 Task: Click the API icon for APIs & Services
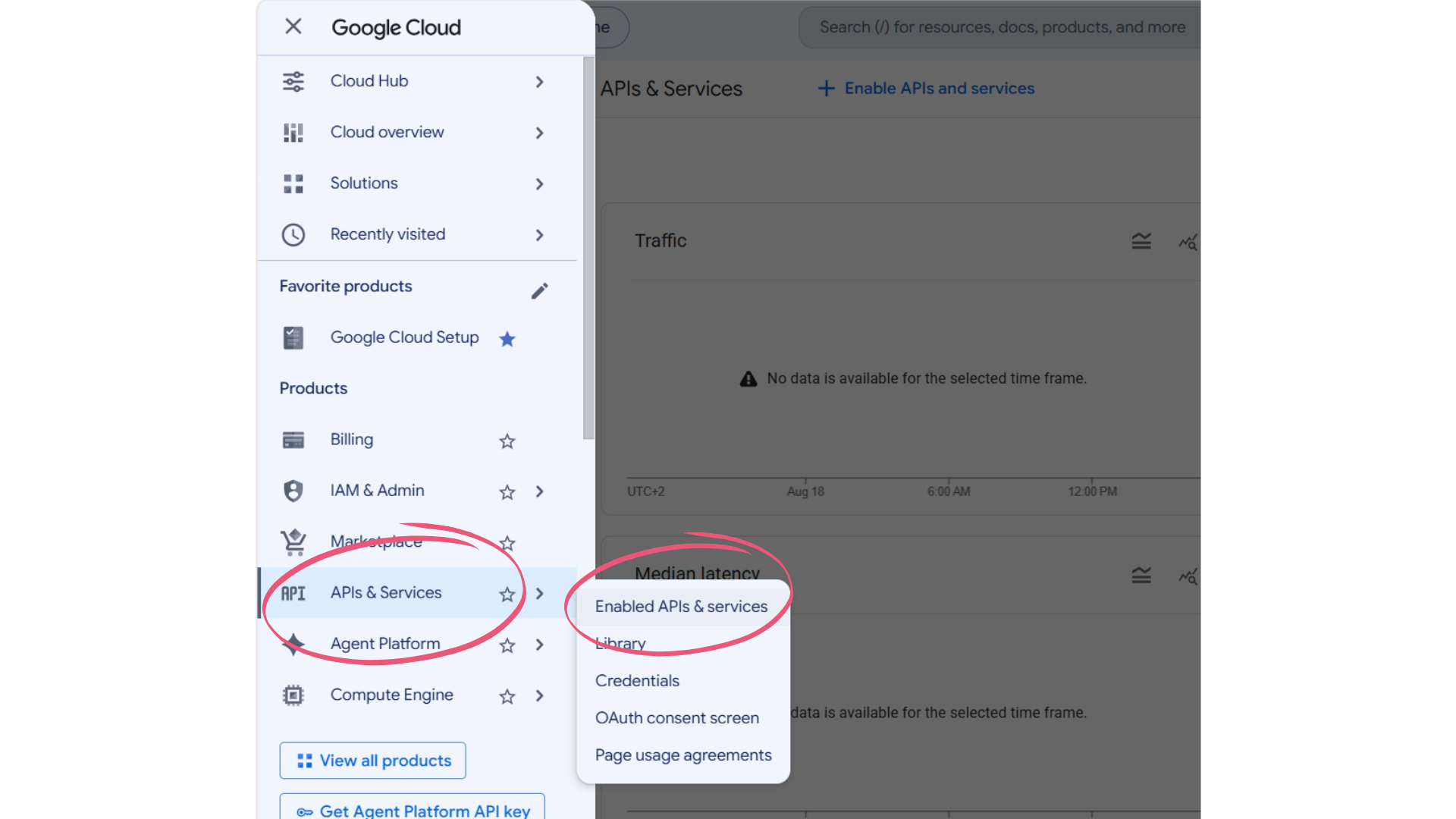tap(293, 593)
